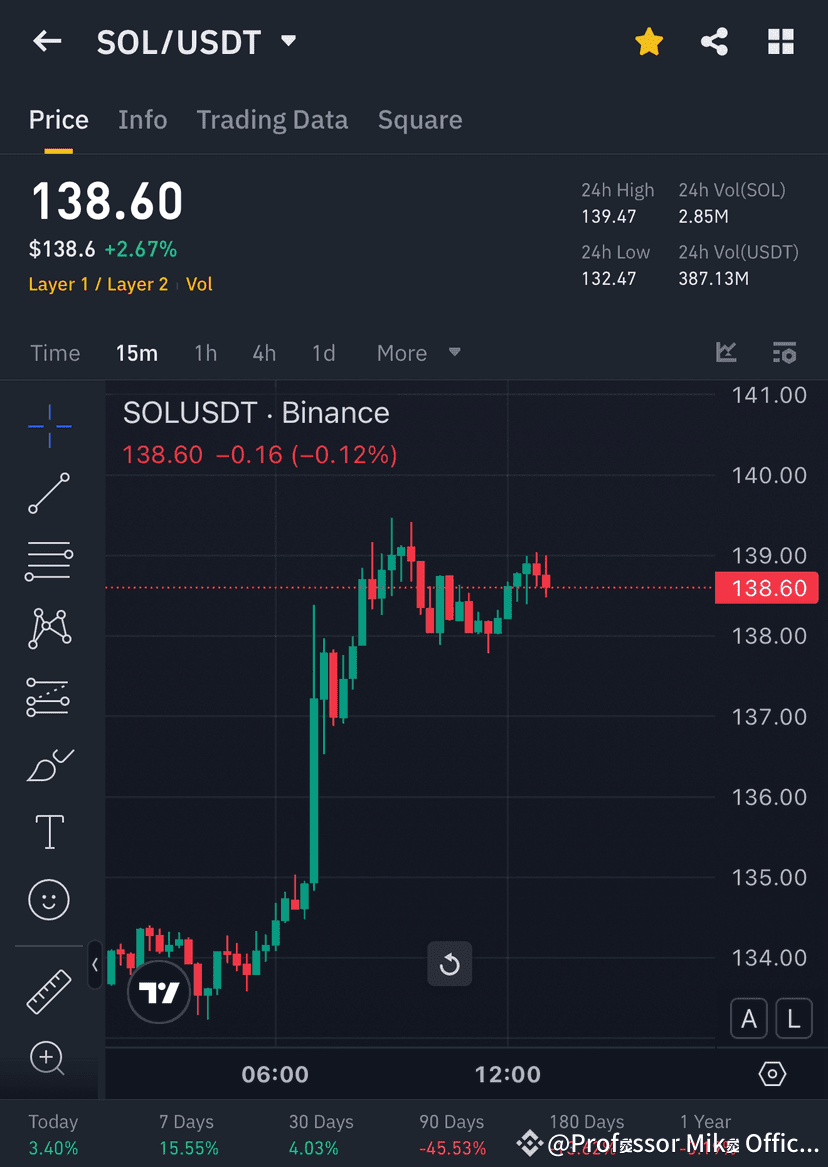Viewport: 828px width, 1167px height.
Task: Select the XABCD pattern tool
Action: coord(50,629)
